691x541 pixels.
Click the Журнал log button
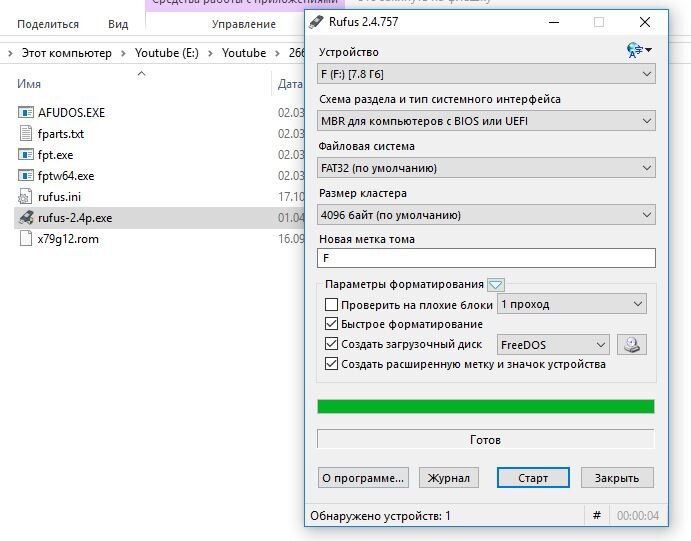tap(449, 478)
